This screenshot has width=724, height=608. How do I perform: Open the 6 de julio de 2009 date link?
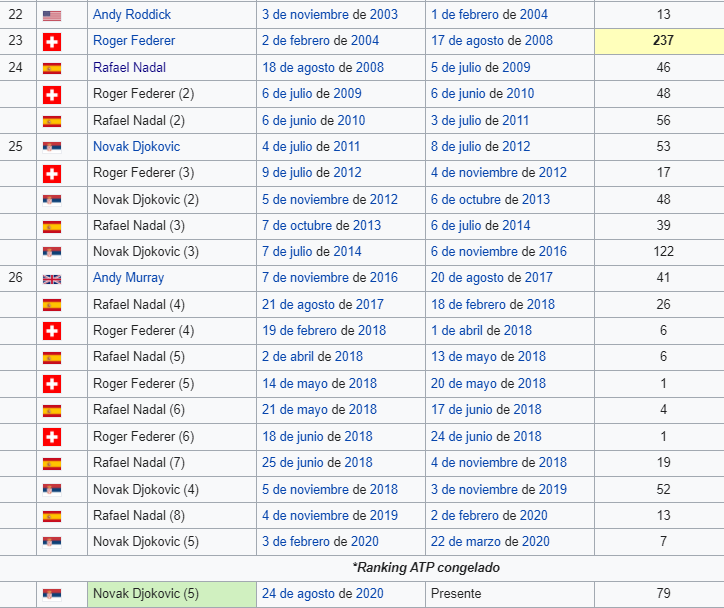pyautogui.click(x=312, y=94)
